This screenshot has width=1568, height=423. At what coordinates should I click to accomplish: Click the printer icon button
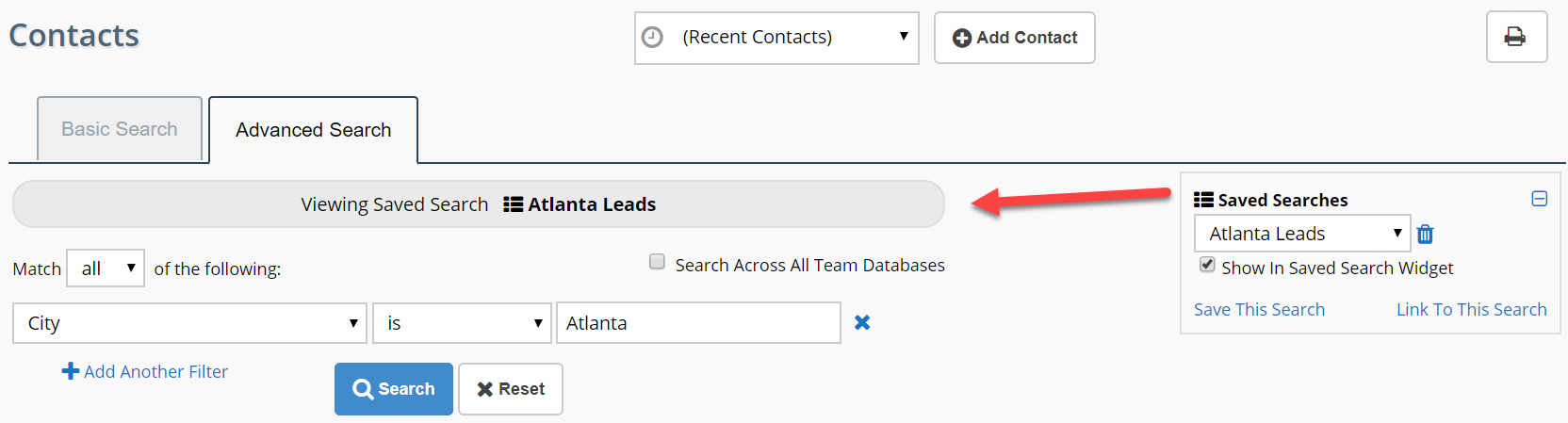pos(1516,37)
